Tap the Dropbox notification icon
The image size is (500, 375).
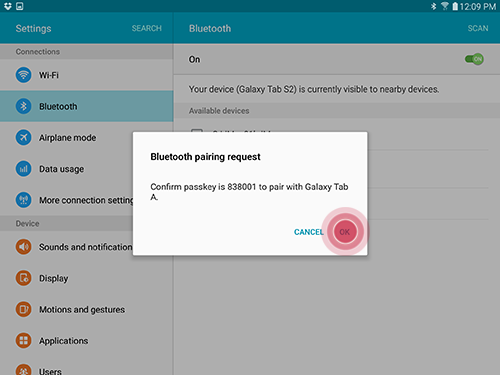pyautogui.click(x=8, y=6)
